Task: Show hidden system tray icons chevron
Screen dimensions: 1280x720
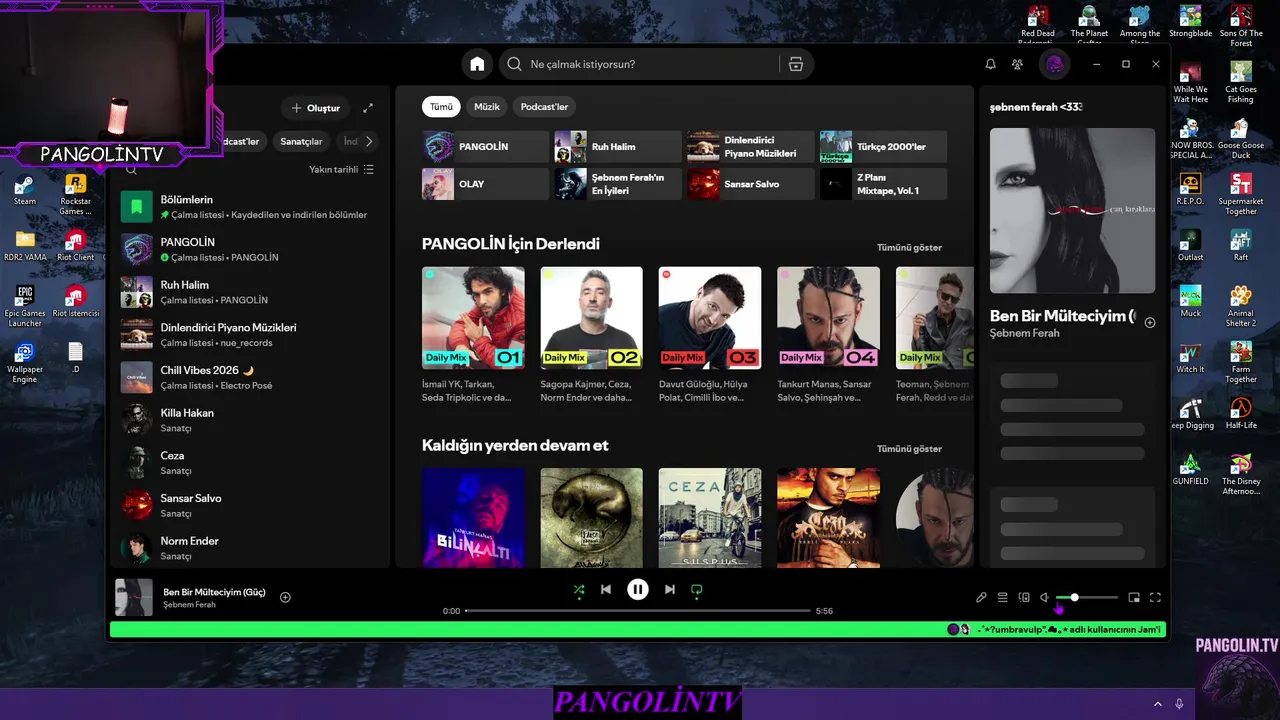Action: 1158,704
